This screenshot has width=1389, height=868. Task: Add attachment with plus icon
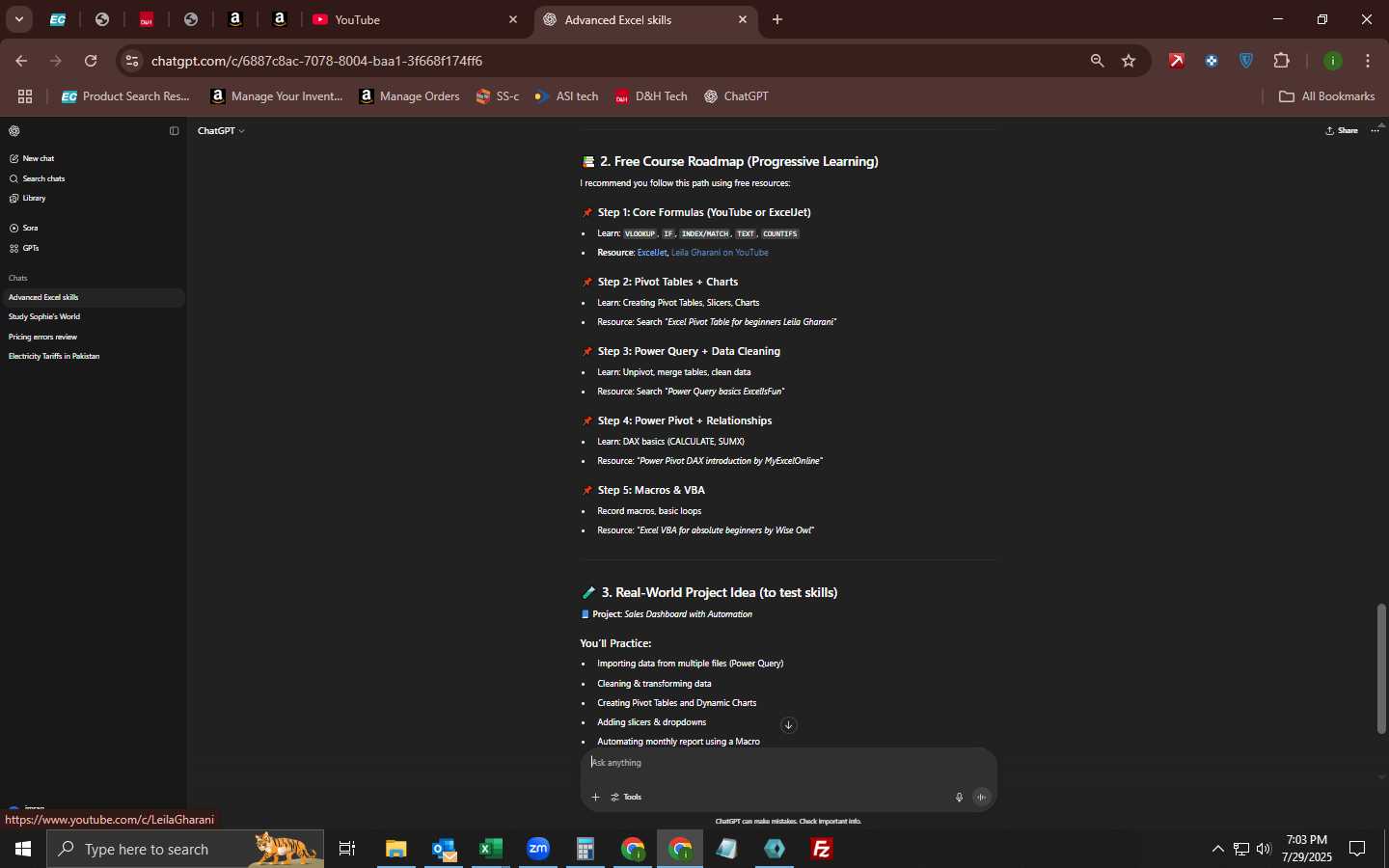coord(596,798)
